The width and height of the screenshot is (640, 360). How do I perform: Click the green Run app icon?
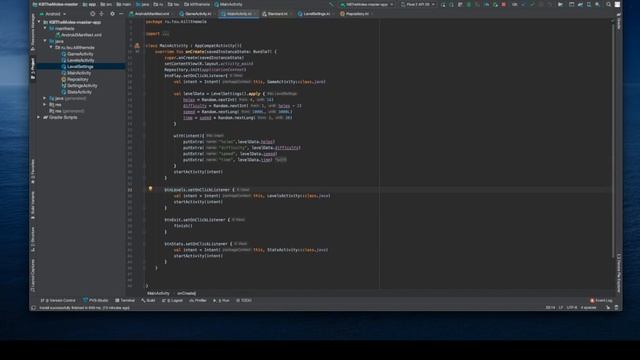tap(469, 4)
